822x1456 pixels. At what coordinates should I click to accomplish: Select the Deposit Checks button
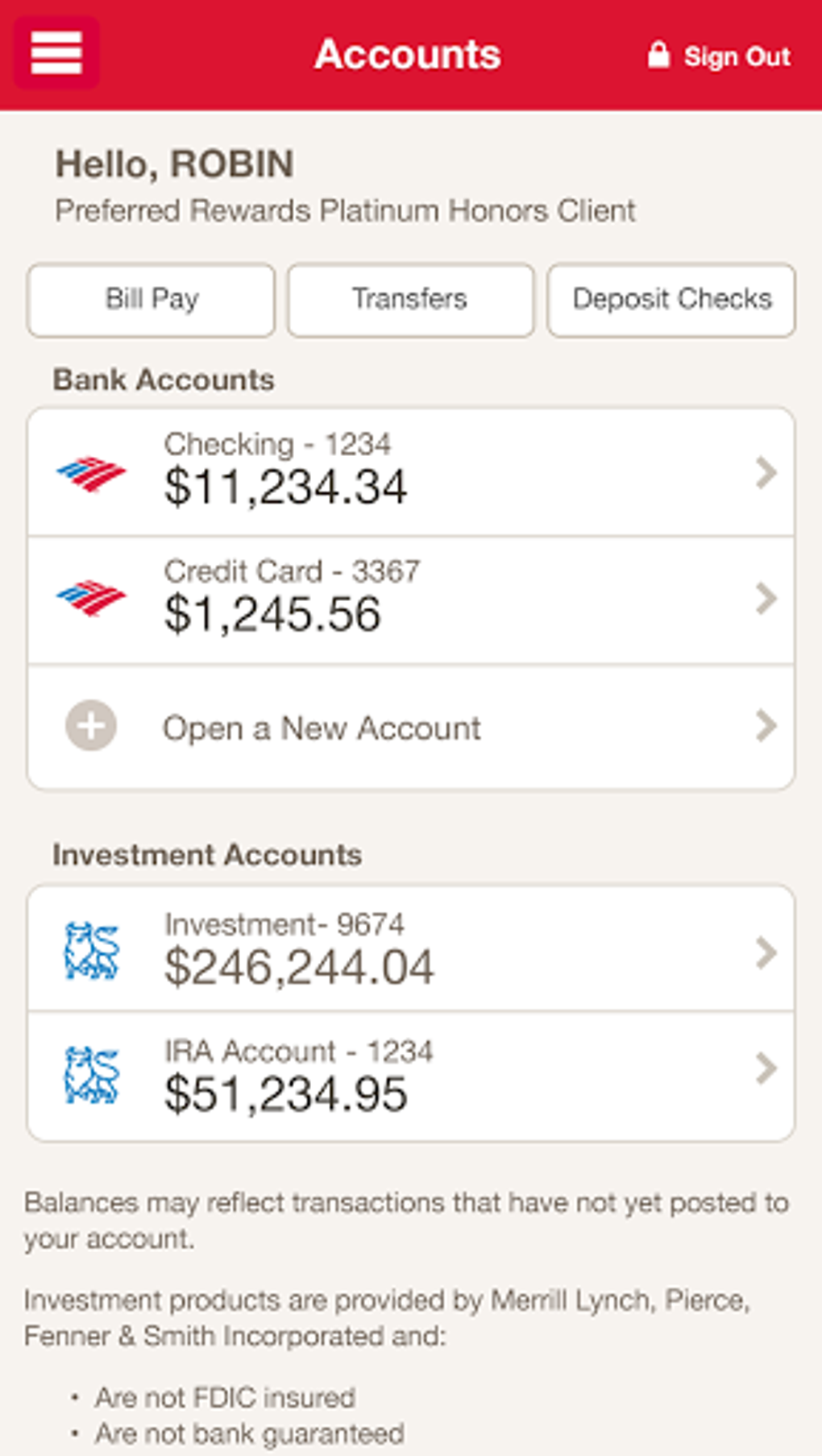(671, 300)
